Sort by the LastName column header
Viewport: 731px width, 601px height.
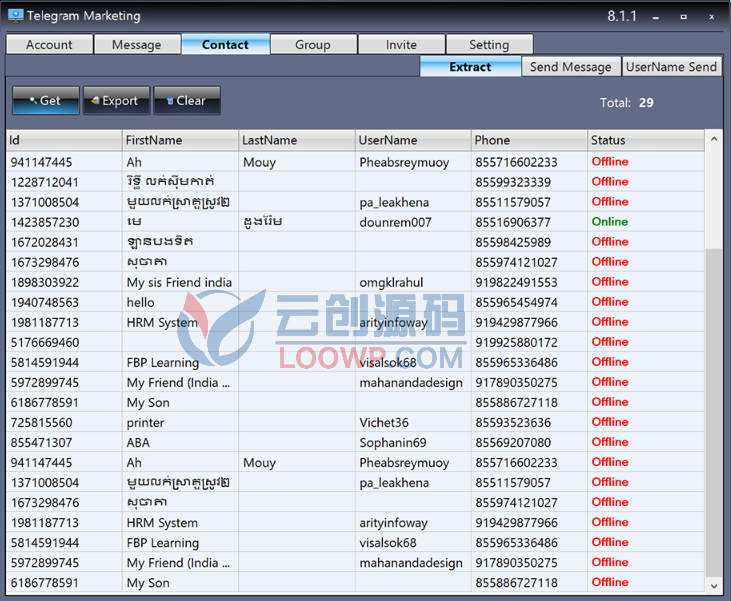pos(297,140)
